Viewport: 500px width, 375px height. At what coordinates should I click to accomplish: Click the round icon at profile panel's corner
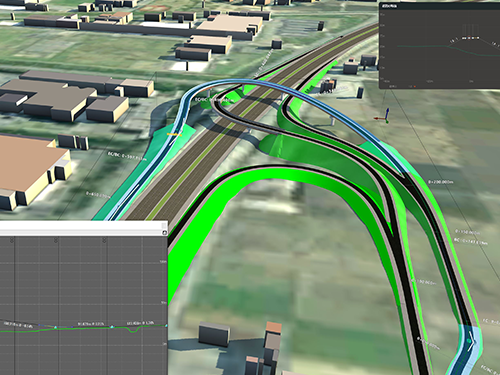click(164, 233)
